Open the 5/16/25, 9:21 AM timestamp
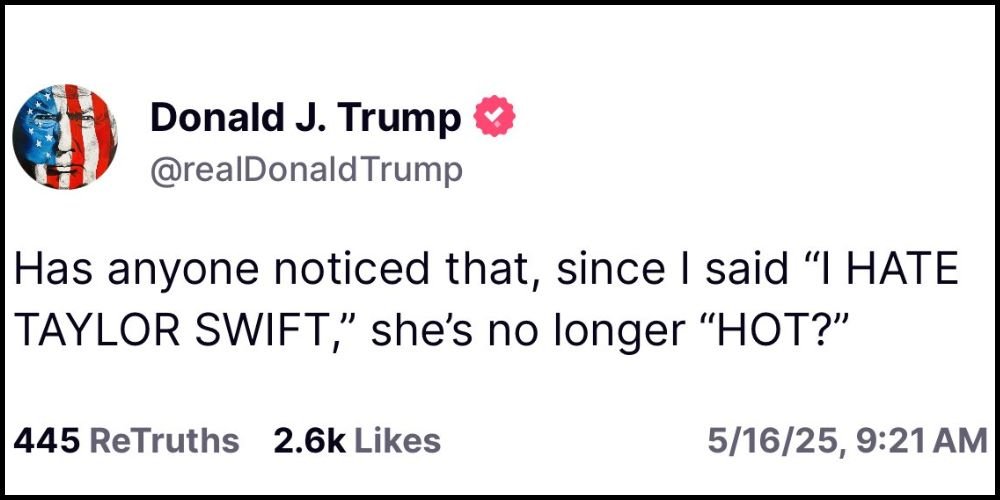This screenshot has width=1000, height=500. click(848, 441)
